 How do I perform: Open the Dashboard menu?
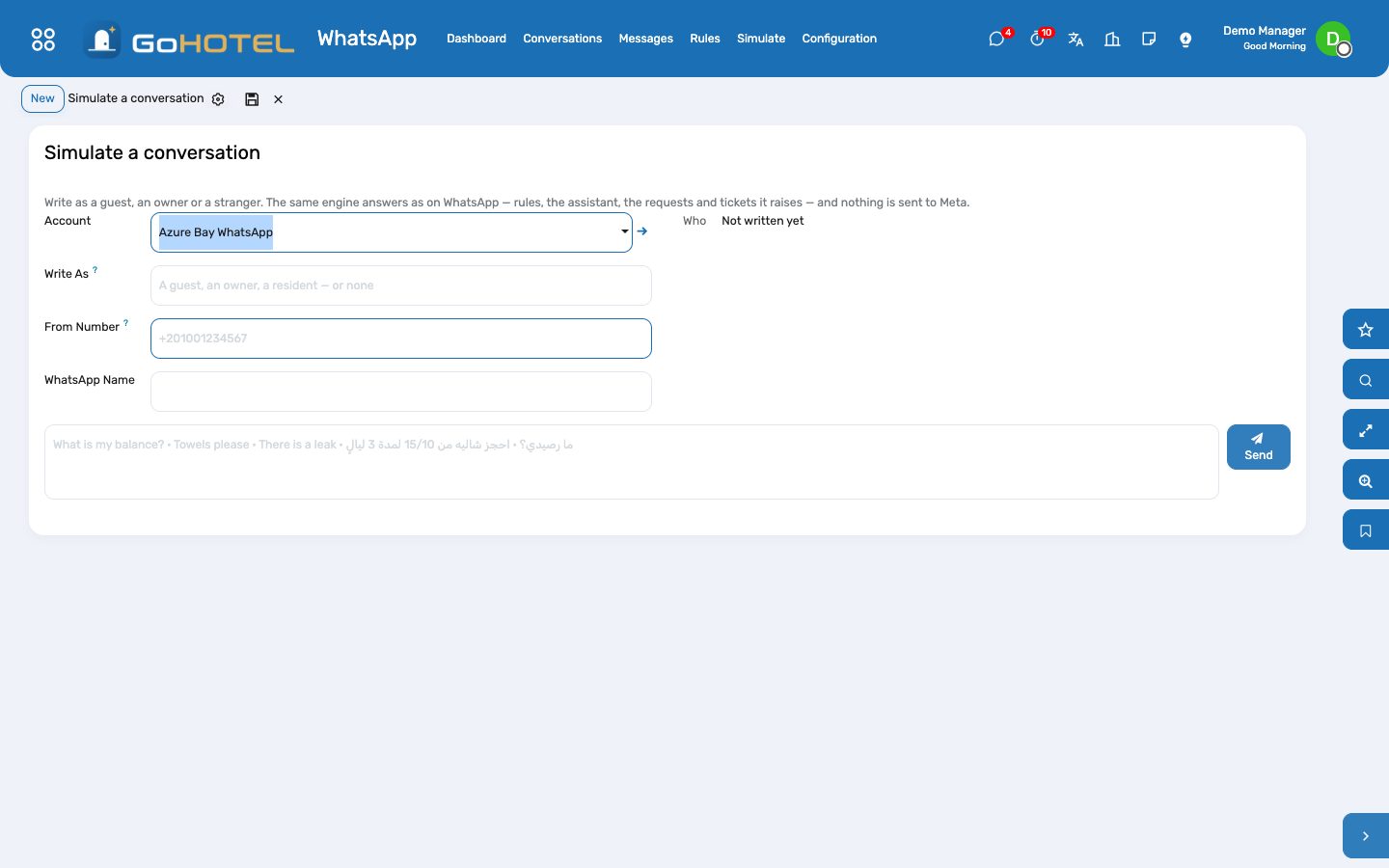coord(477,39)
